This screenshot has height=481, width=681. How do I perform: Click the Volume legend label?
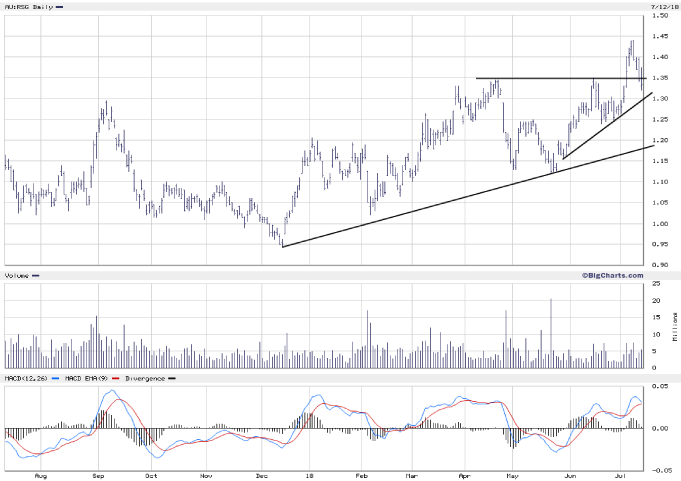point(16,275)
